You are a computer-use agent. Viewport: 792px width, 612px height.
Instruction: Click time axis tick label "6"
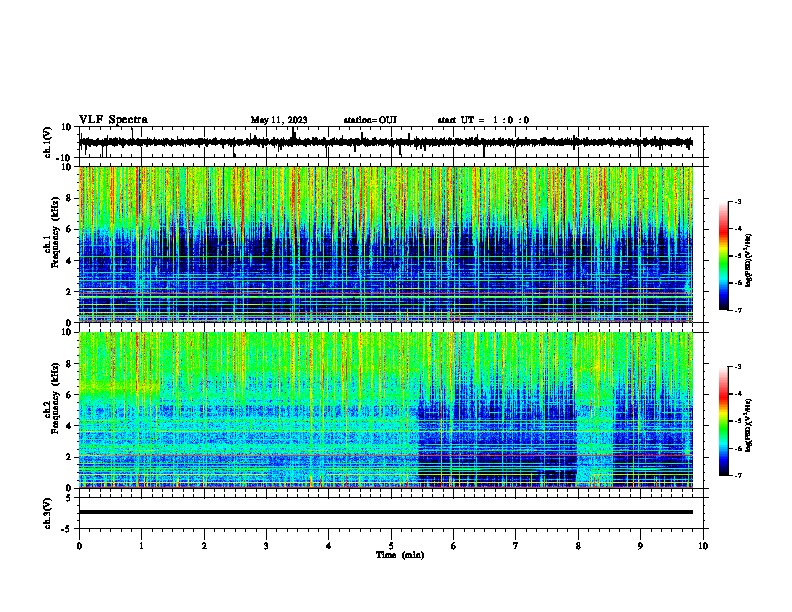(x=453, y=546)
